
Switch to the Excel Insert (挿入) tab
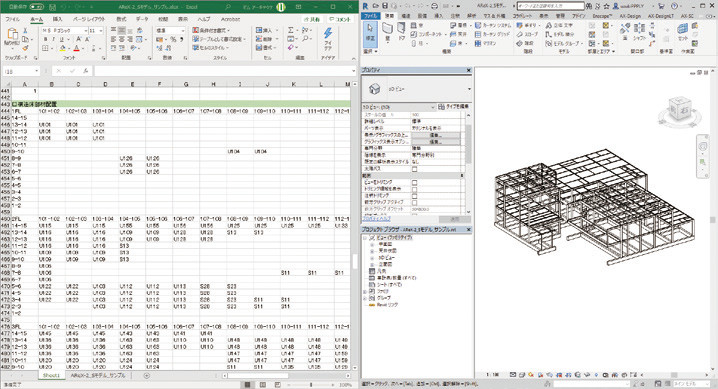pyautogui.click(x=57, y=19)
